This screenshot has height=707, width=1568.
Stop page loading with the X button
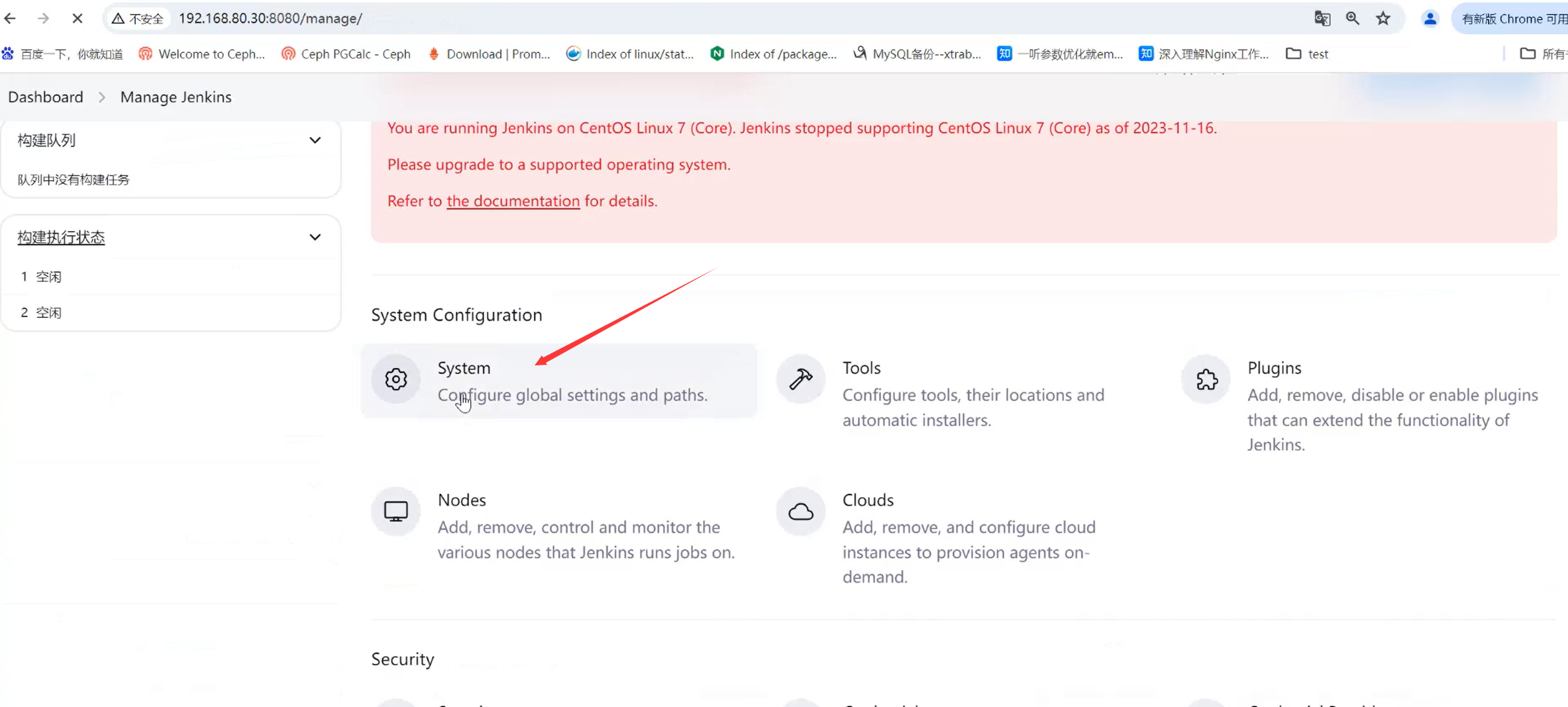point(77,19)
